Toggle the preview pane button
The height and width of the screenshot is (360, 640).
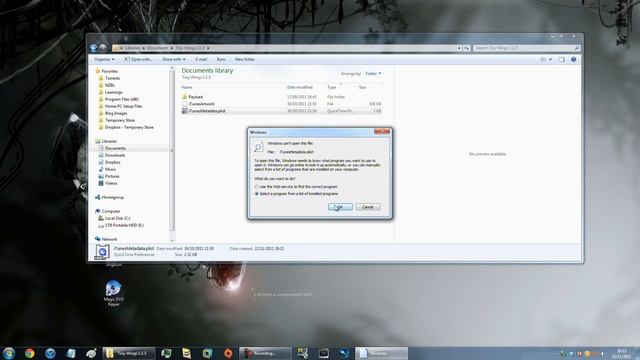click(562, 60)
